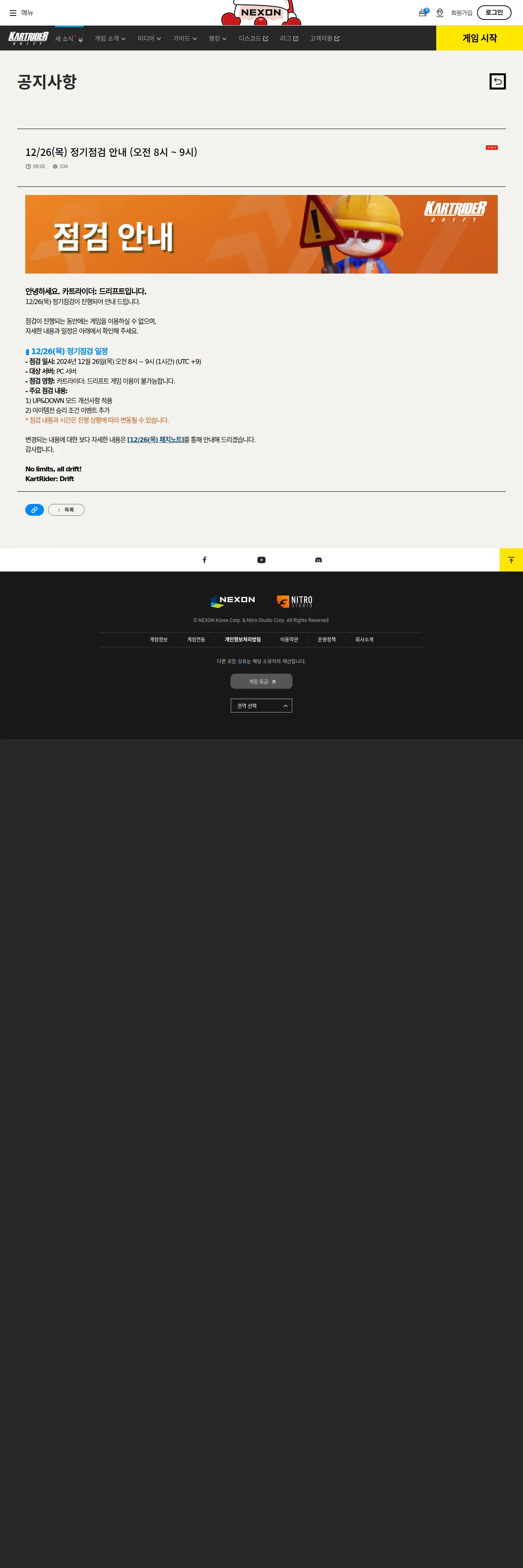Click the 점검 안내 banner image

pyautogui.click(x=261, y=234)
